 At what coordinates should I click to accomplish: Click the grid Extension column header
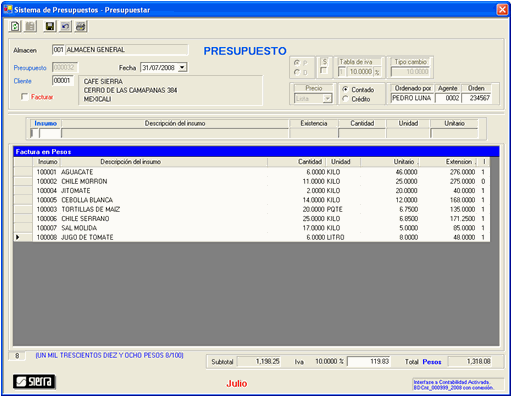tap(448, 162)
